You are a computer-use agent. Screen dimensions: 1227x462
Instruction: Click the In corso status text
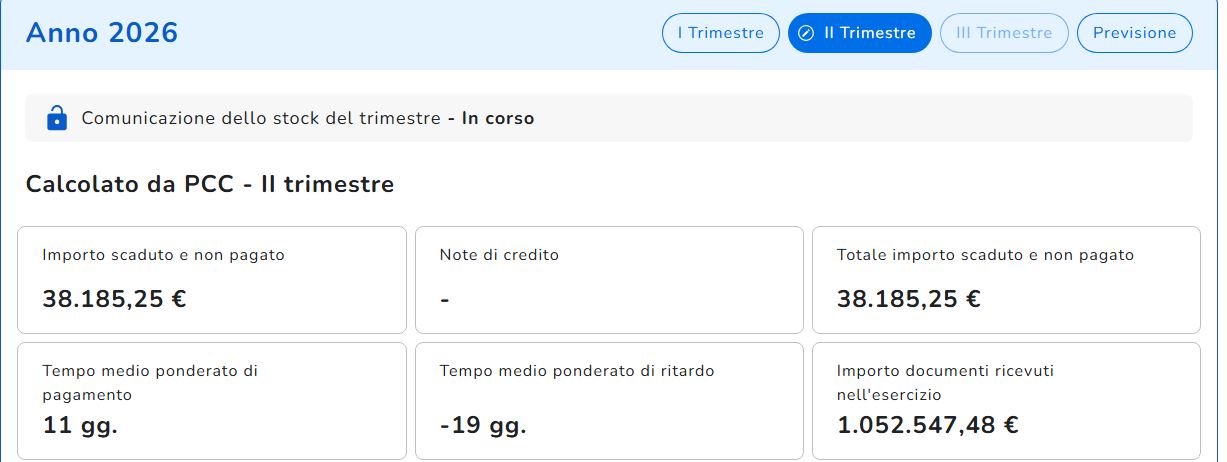498,118
